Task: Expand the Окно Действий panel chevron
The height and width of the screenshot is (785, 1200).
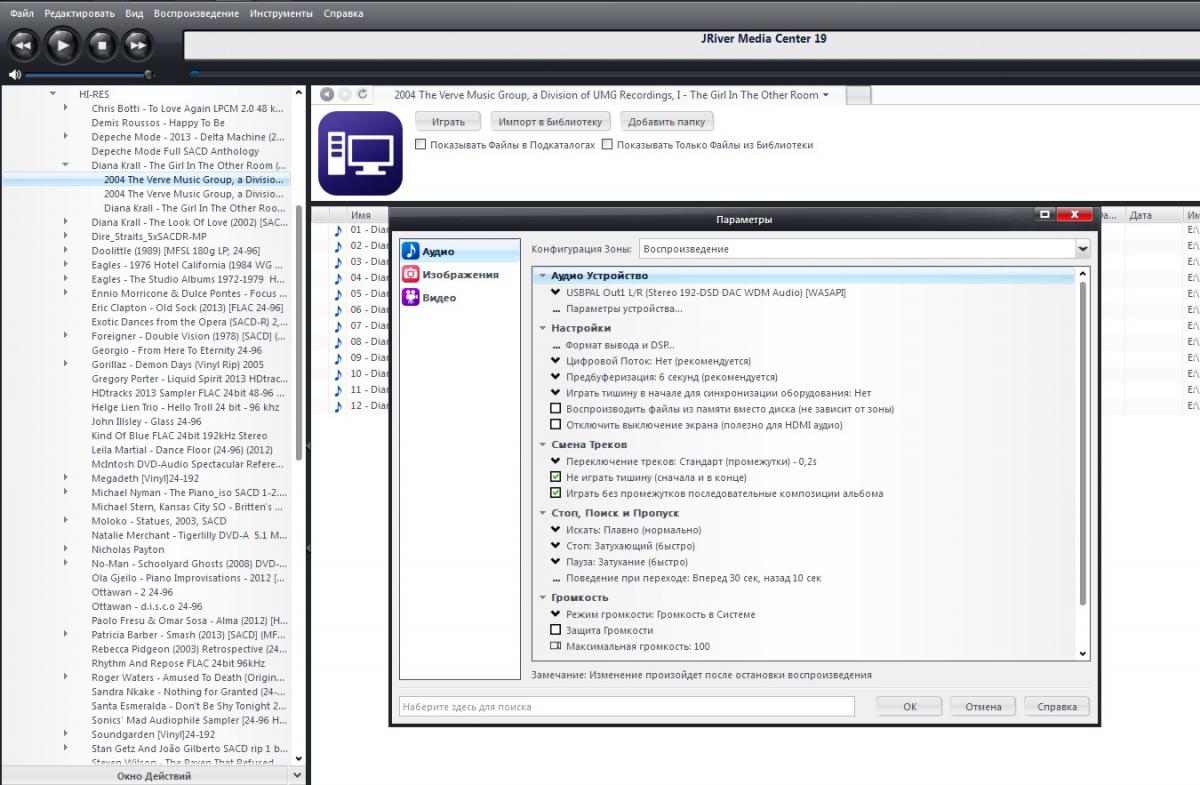Action: (297, 776)
